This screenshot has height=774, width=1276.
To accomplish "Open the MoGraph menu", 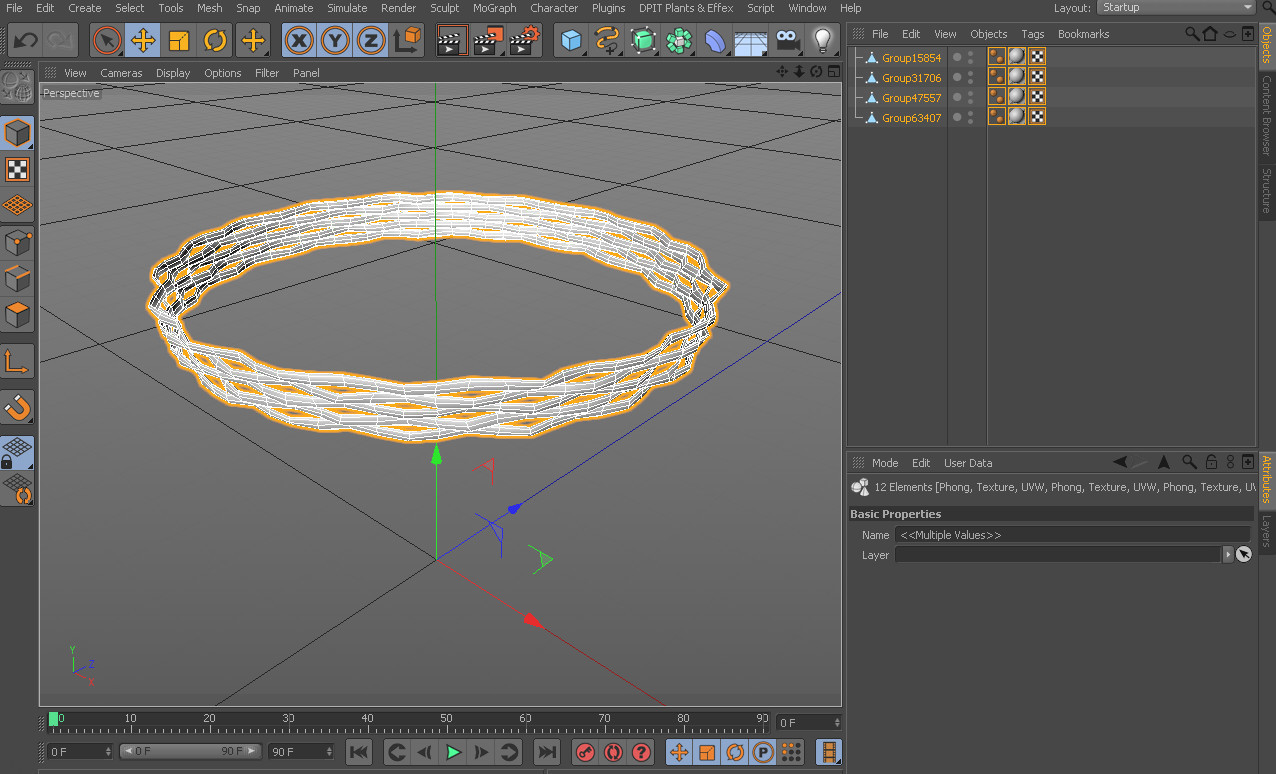I will (494, 8).
